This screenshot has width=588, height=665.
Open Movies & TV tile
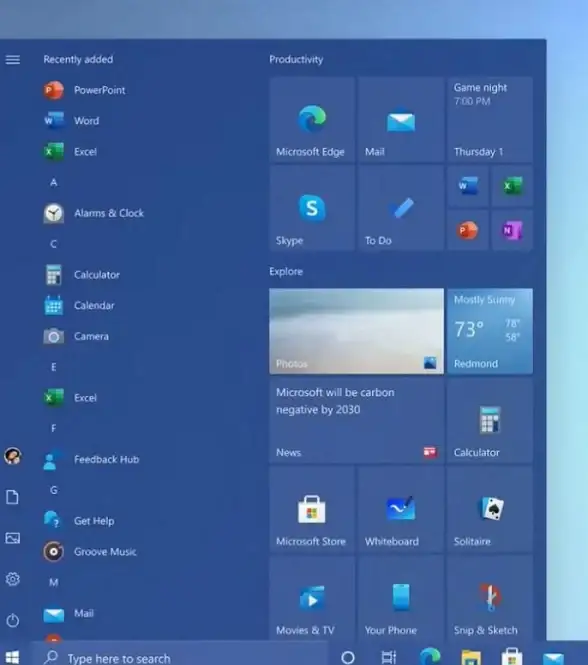(x=312, y=598)
